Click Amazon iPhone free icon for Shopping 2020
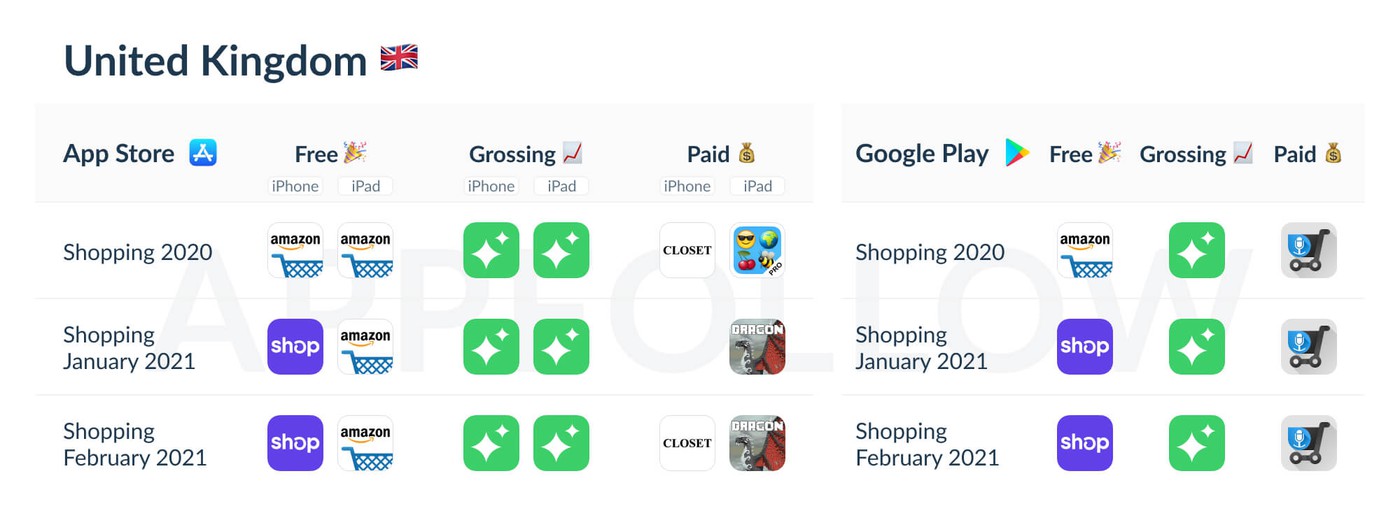1400x520 pixels. click(x=295, y=250)
